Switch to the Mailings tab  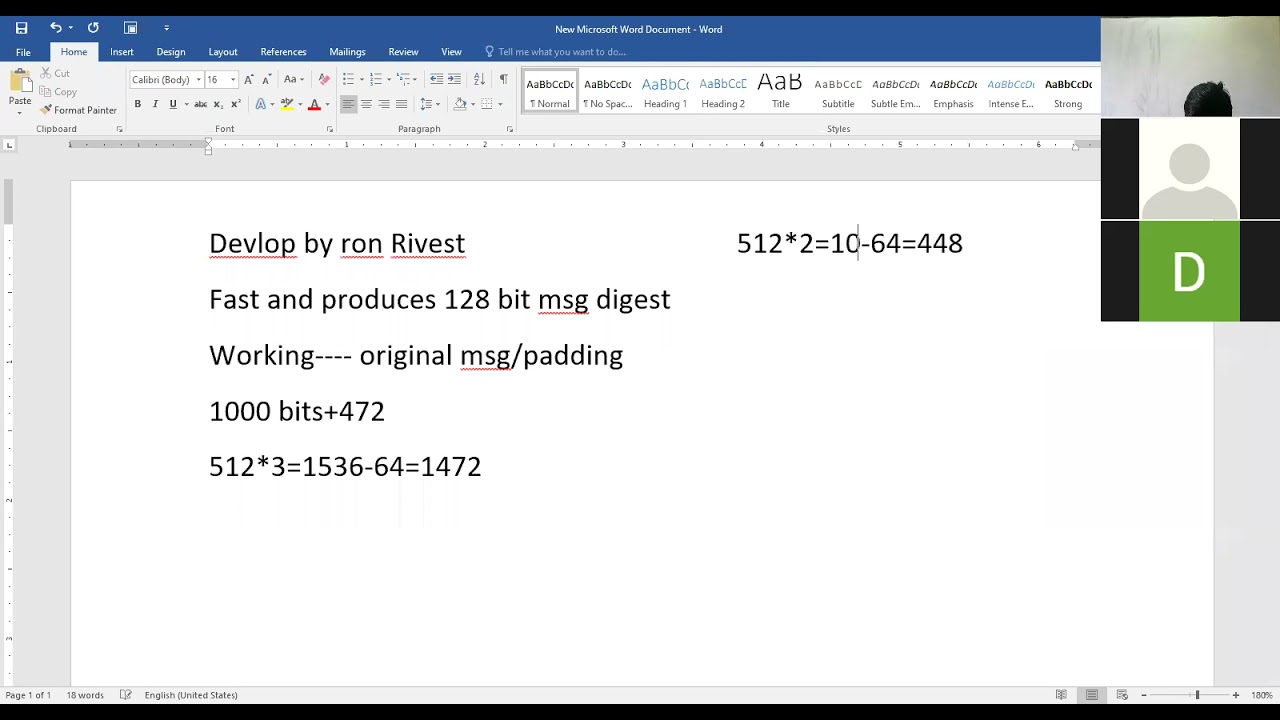click(348, 52)
